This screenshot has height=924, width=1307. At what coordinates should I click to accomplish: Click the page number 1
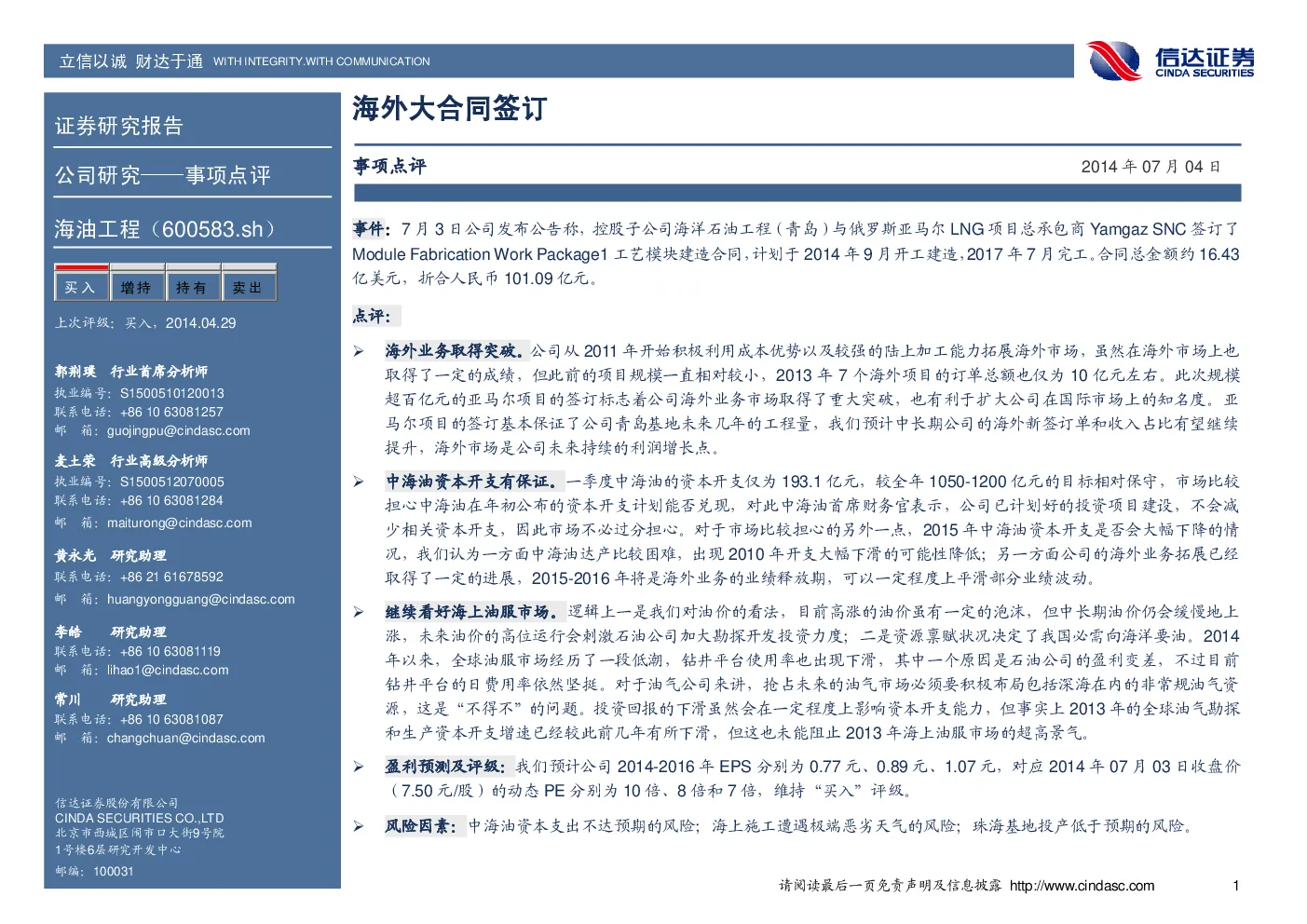click(x=1236, y=886)
